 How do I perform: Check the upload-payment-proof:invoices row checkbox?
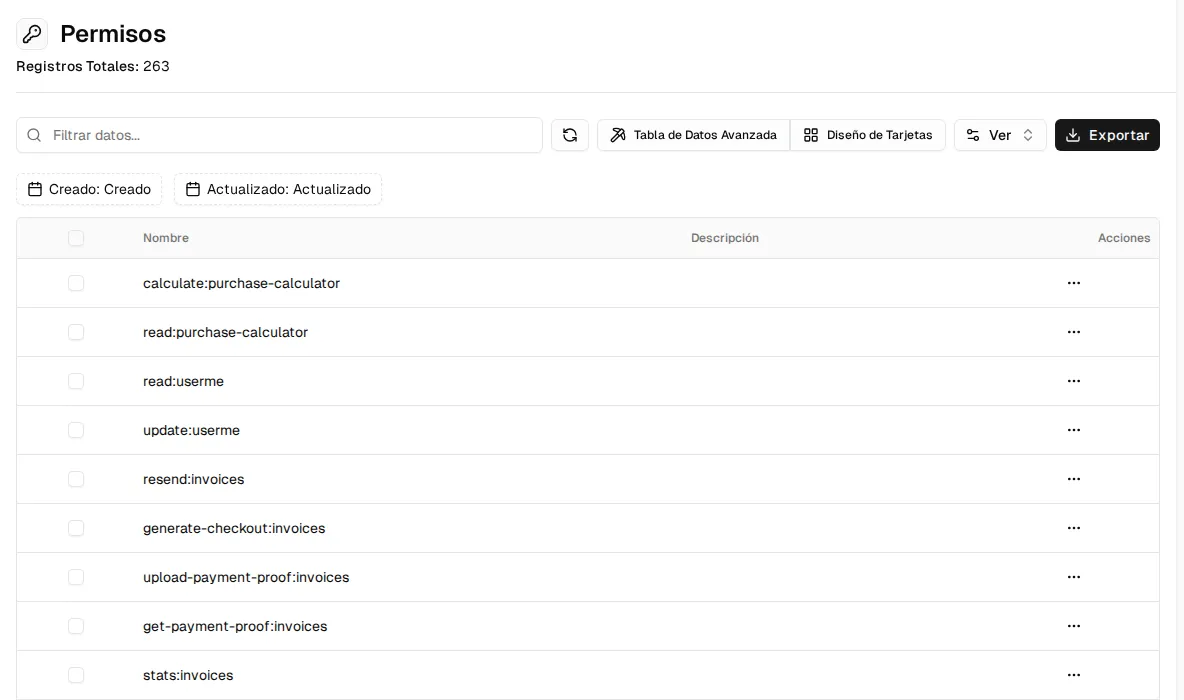point(76,577)
